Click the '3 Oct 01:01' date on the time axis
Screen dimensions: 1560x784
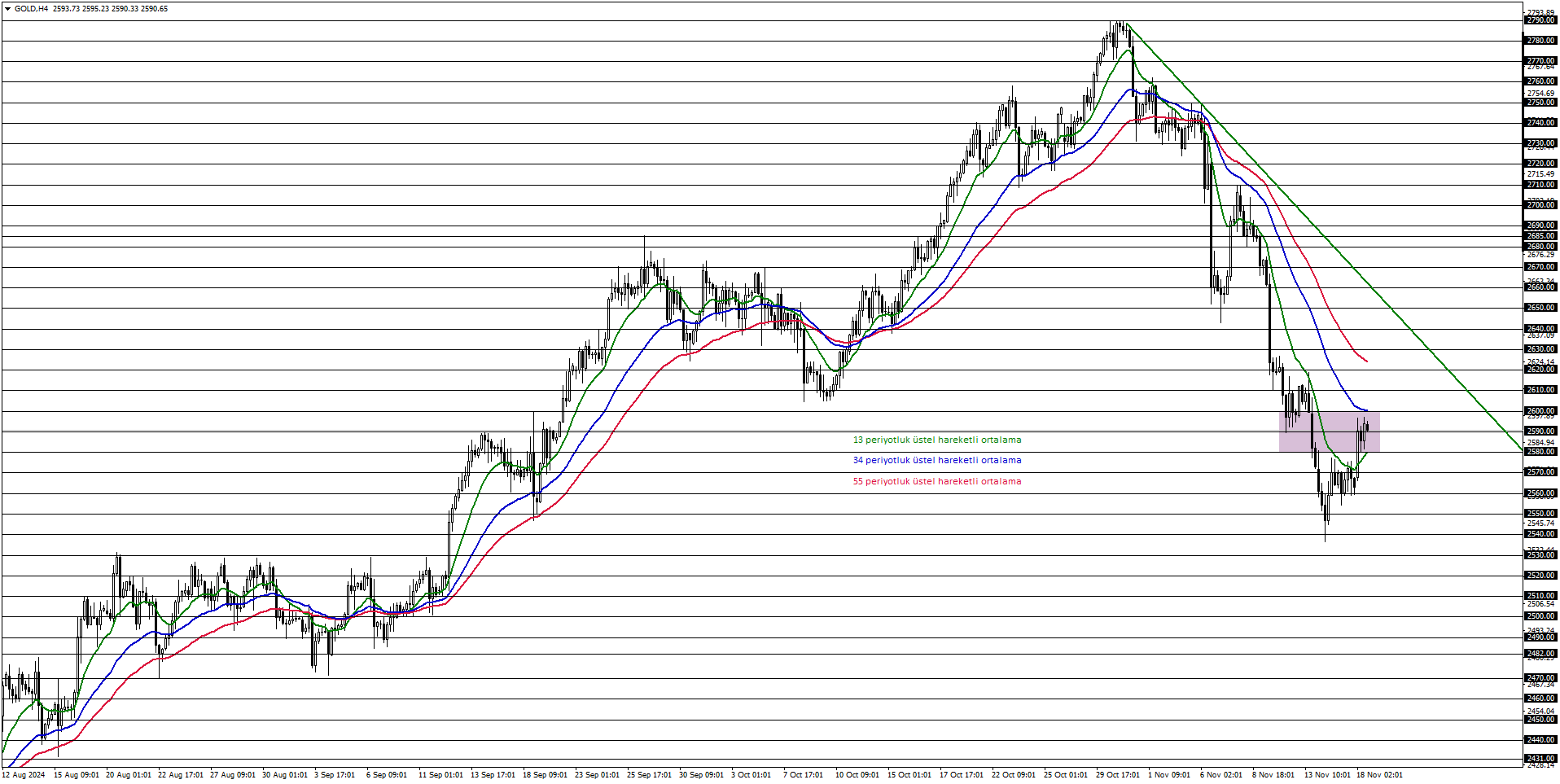(751, 775)
